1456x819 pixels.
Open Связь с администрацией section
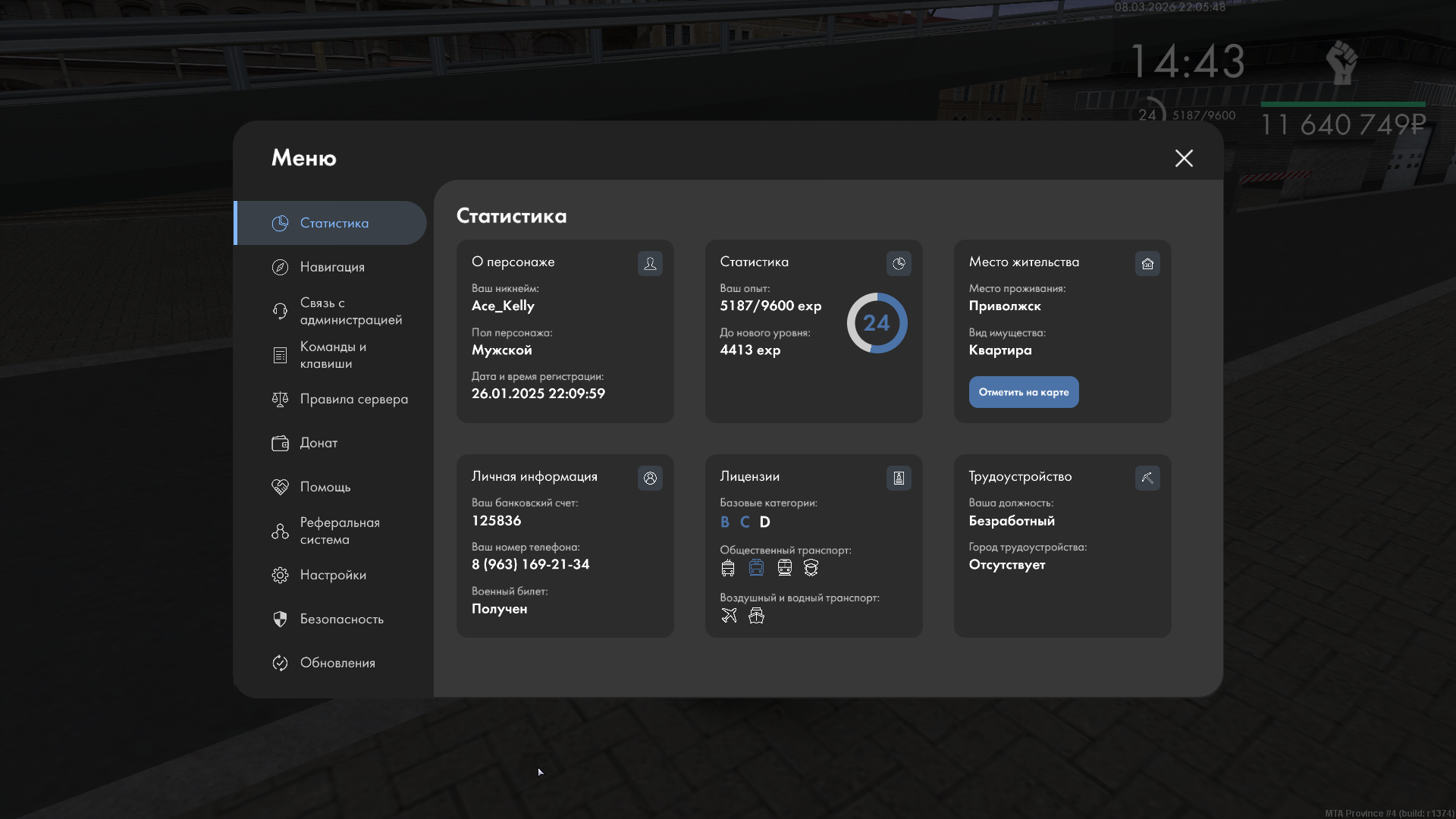350,311
